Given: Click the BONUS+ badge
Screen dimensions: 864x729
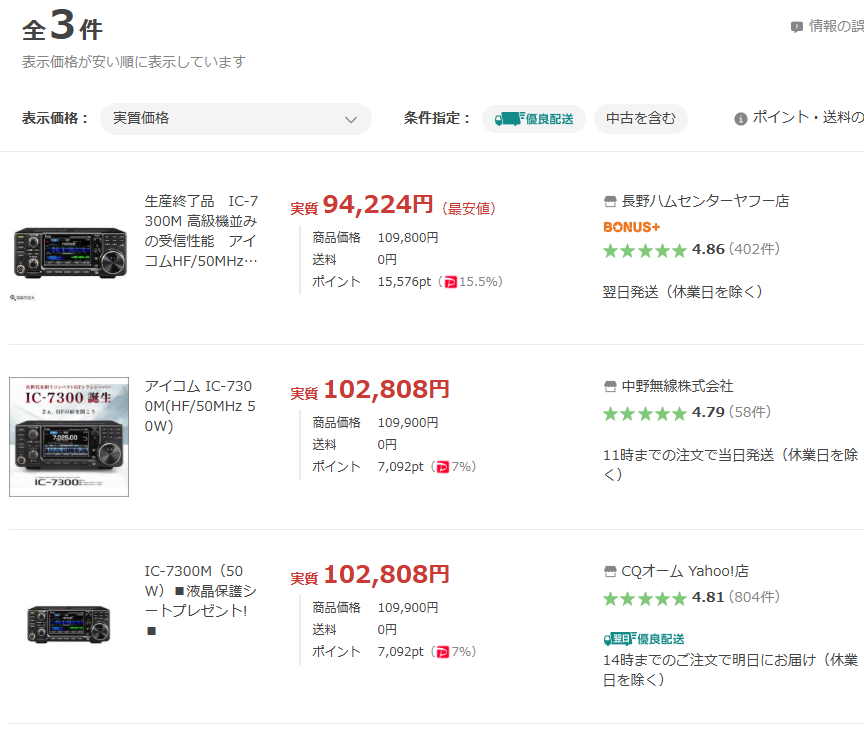Looking at the screenshot, I should pyautogui.click(x=631, y=227).
